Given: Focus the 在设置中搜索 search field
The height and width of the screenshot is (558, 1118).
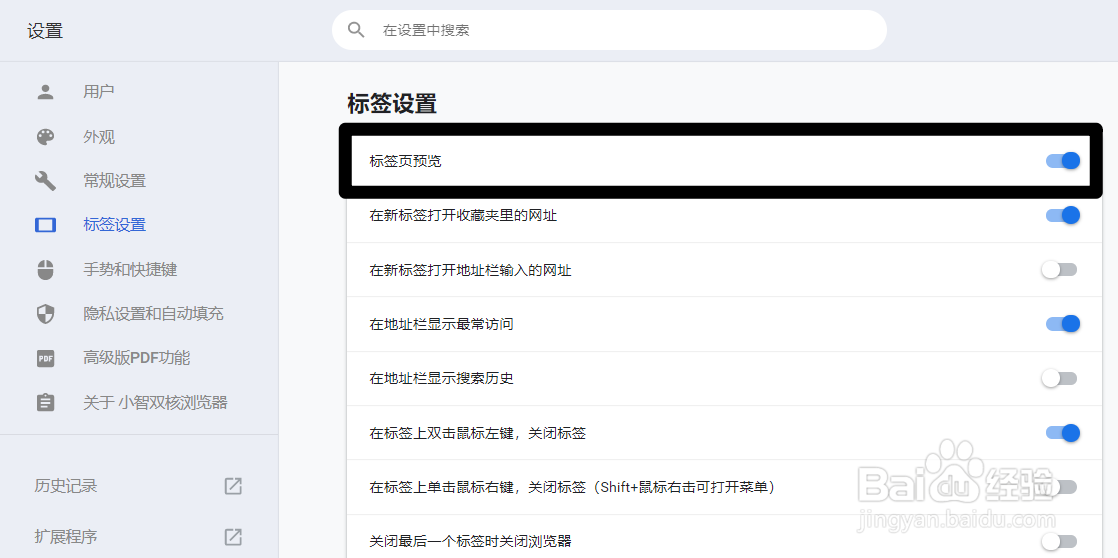Looking at the screenshot, I should click(x=620, y=30).
